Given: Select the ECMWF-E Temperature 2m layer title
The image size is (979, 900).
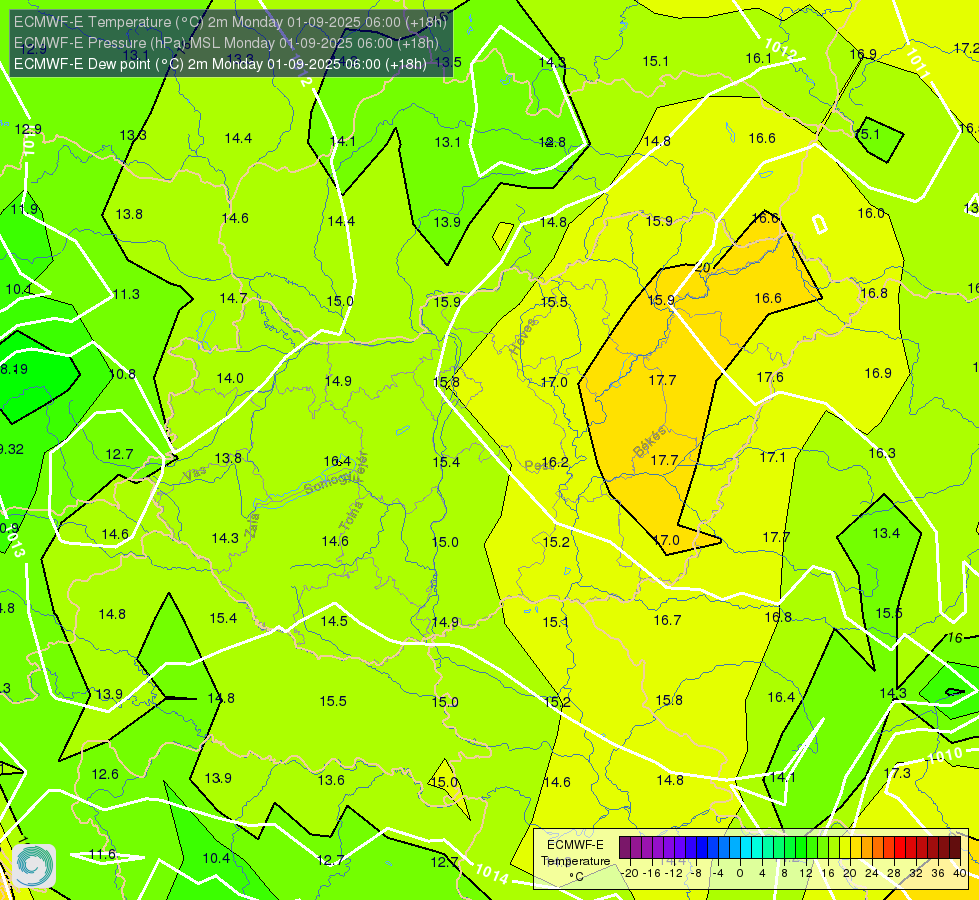Looking at the screenshot, I should coord(230,22).
